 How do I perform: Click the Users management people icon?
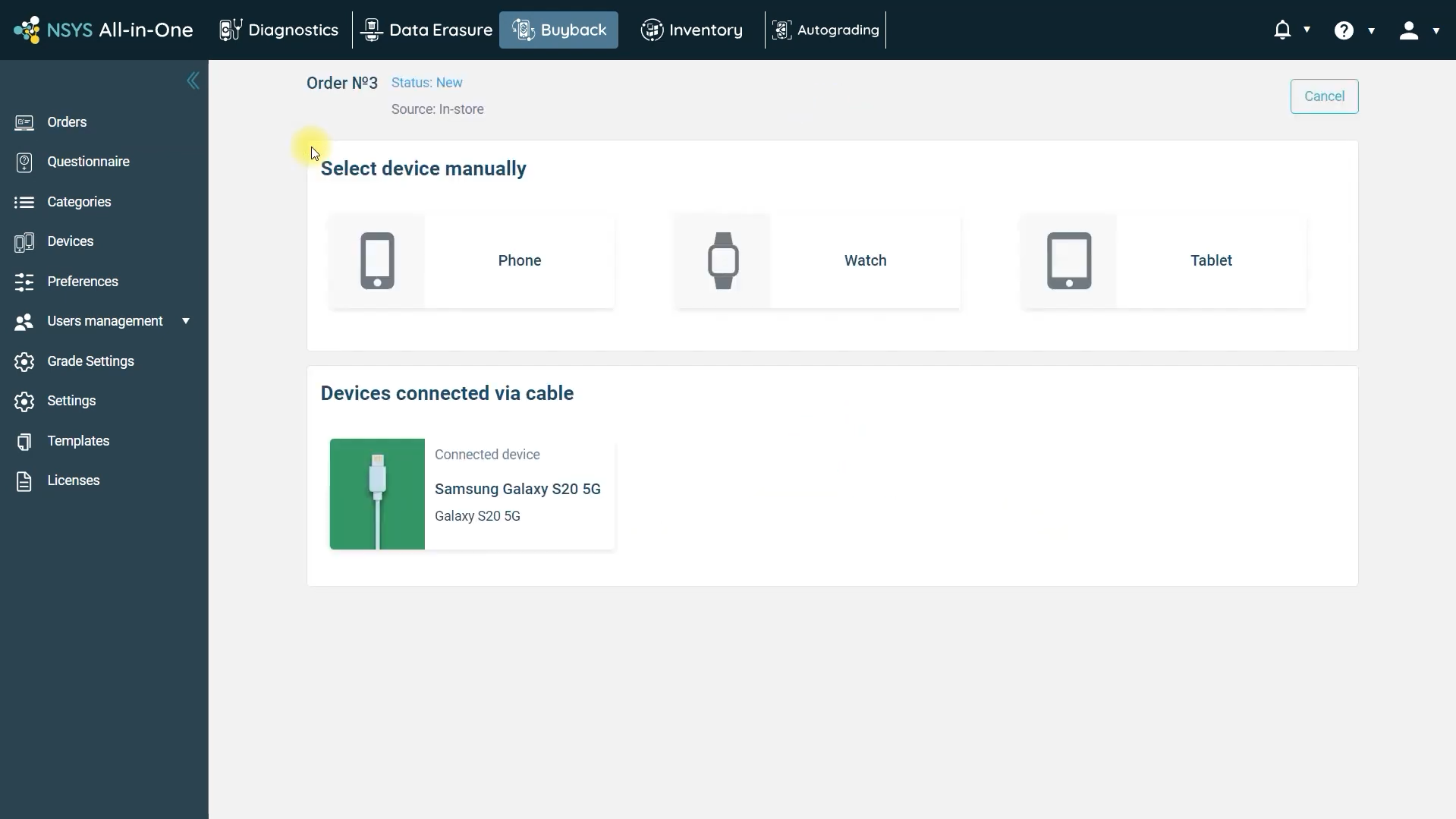coord(24,322)
